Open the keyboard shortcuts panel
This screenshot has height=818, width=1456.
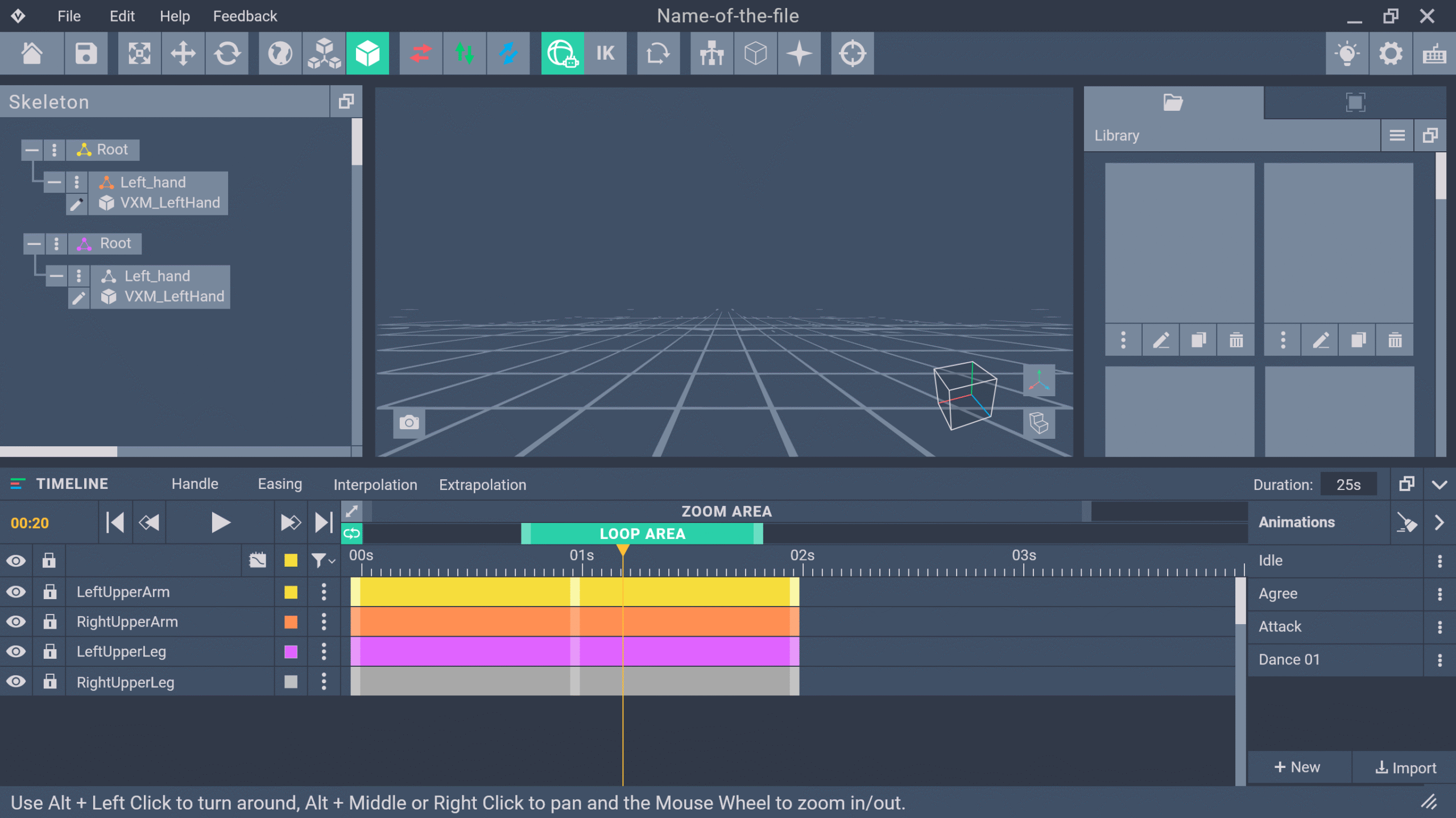(1434, 53)
